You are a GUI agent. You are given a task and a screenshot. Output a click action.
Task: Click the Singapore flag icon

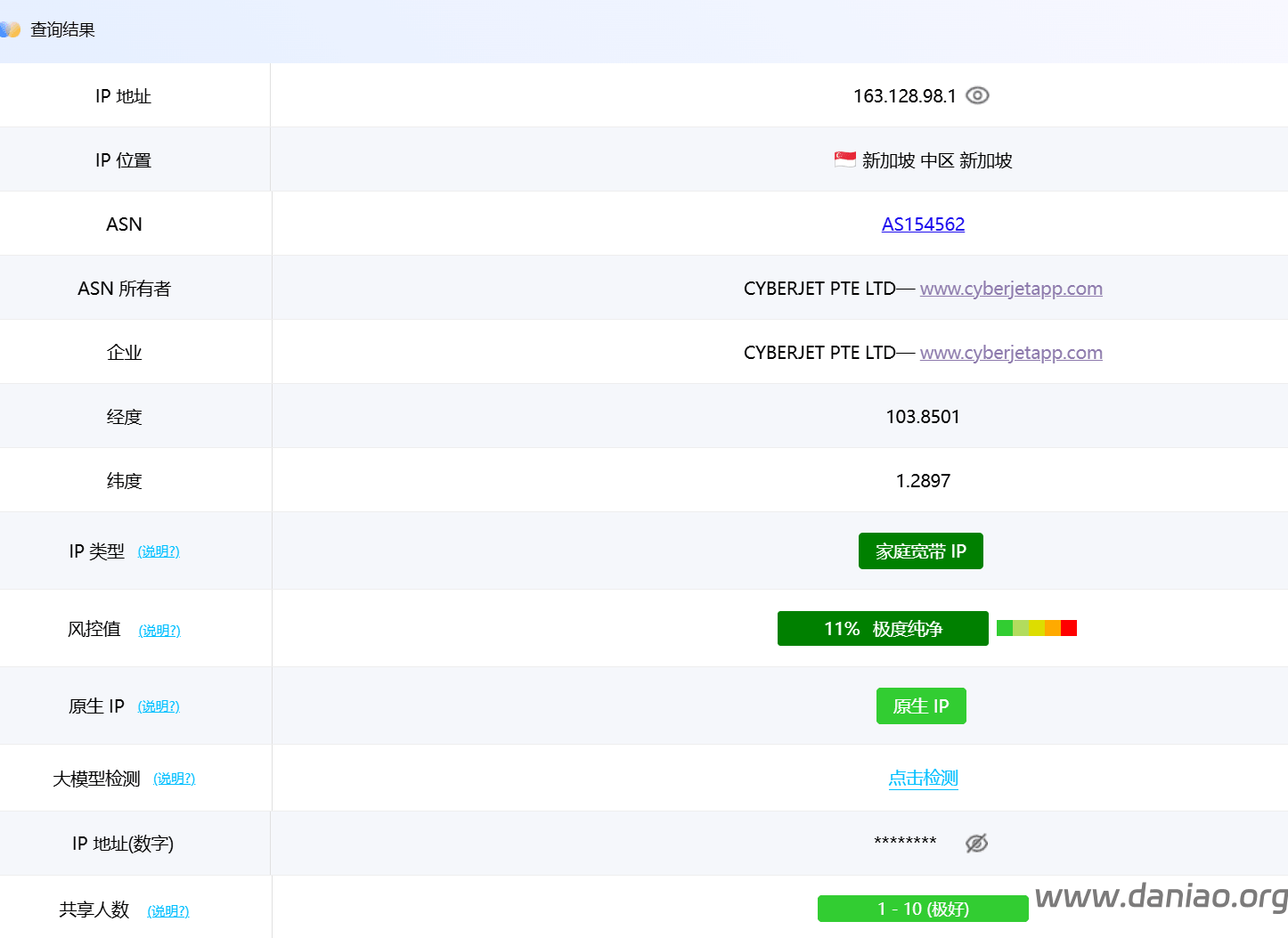(x=844, y=159)
